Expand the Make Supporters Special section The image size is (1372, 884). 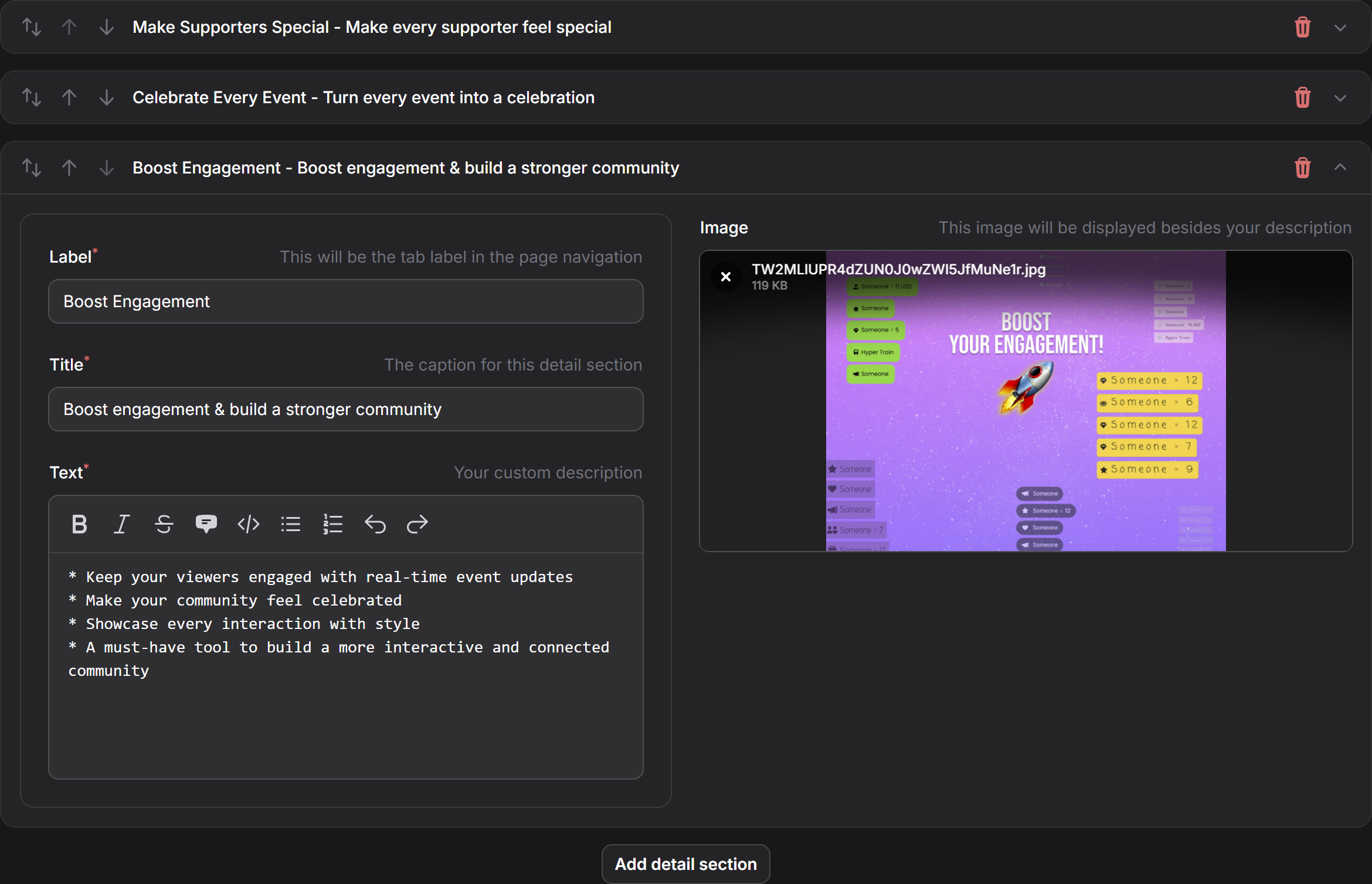tap(1340, 27)
